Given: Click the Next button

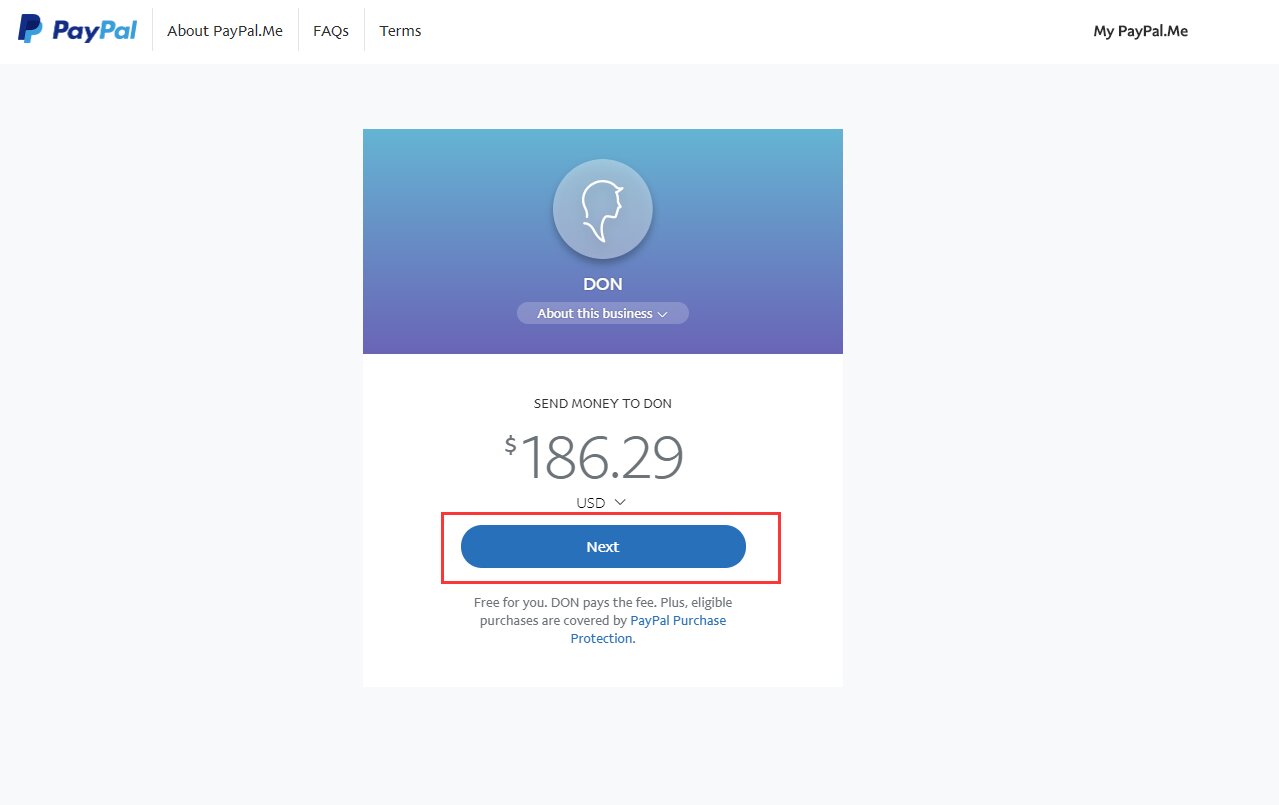Looking at the screenshot, I should (603, 547).
